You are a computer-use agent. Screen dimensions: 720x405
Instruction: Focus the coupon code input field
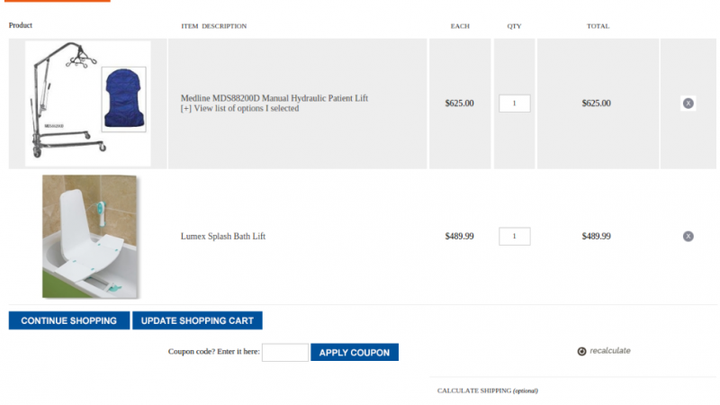(x=285, y=352)
